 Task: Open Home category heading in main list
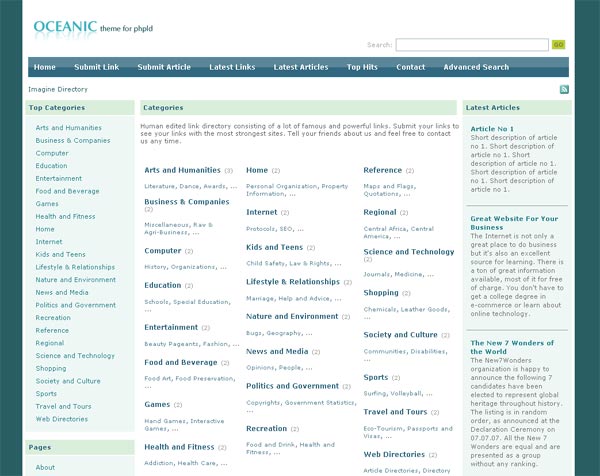257,170
